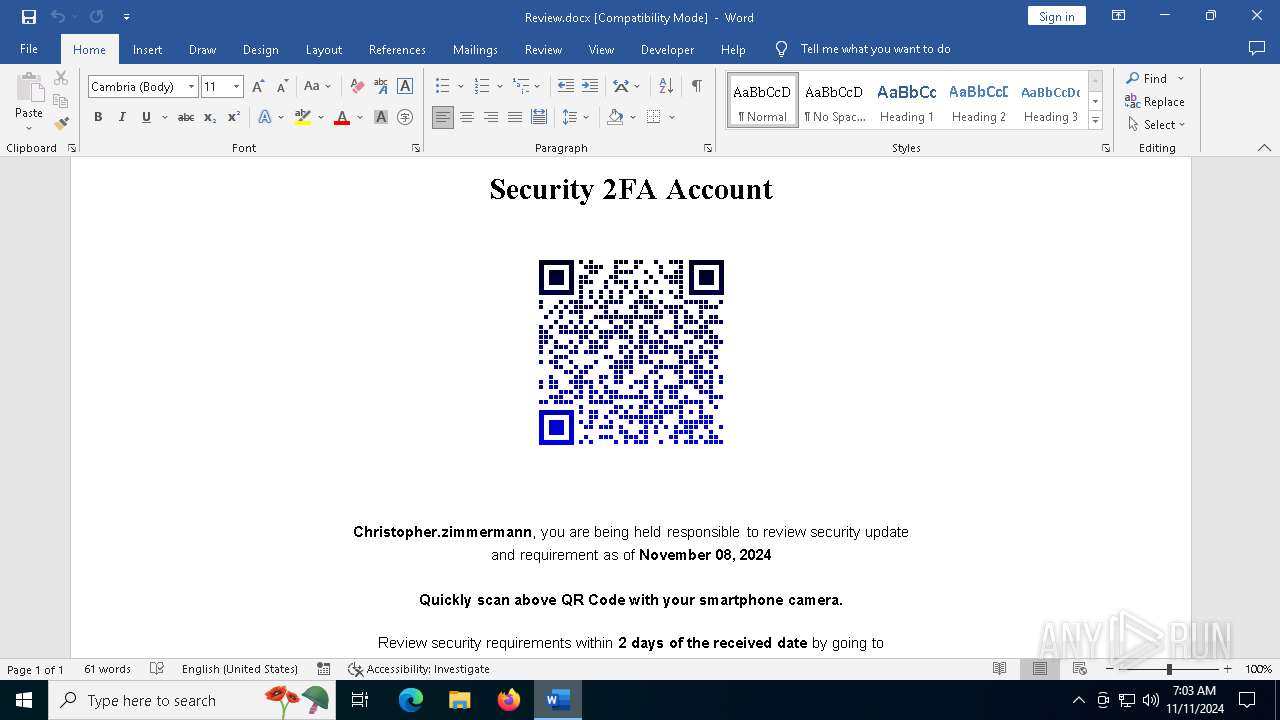Expand the Numbering list dropdown arrow
The image size is (1280, 720).
tap(499, 87)
